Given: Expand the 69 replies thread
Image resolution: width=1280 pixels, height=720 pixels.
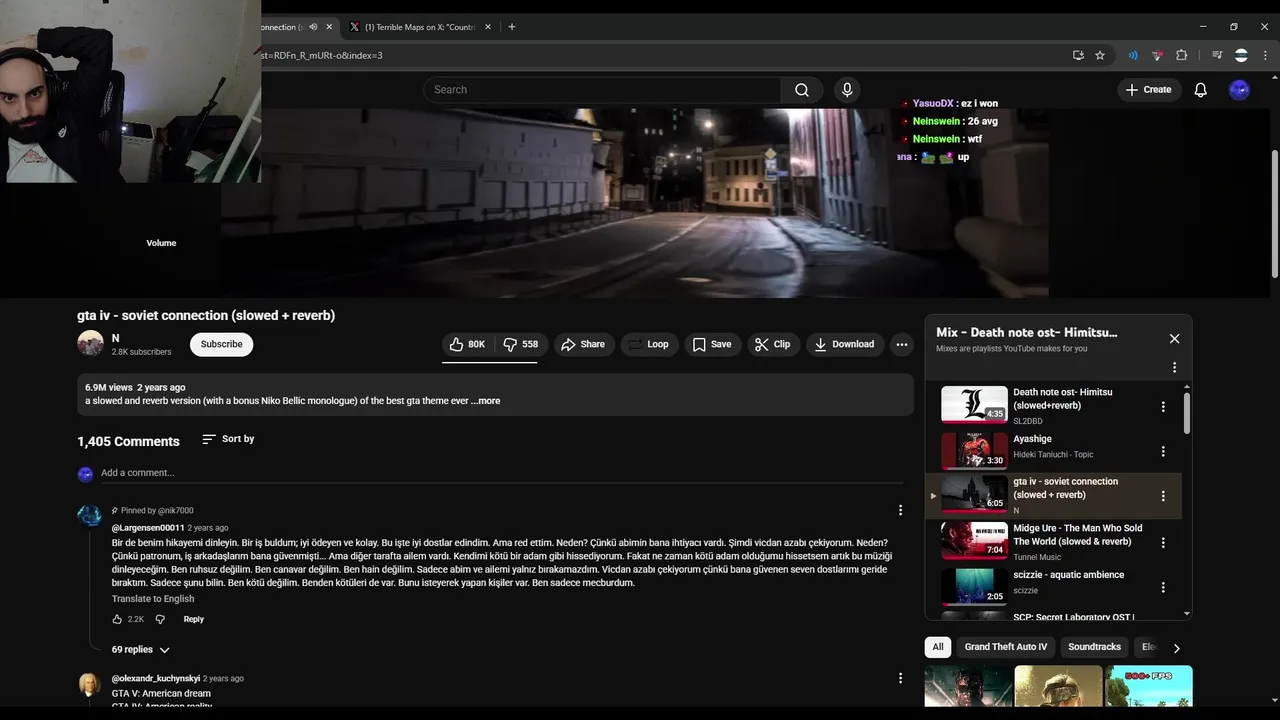Looking at the screenshot, I should coord(141,650).
